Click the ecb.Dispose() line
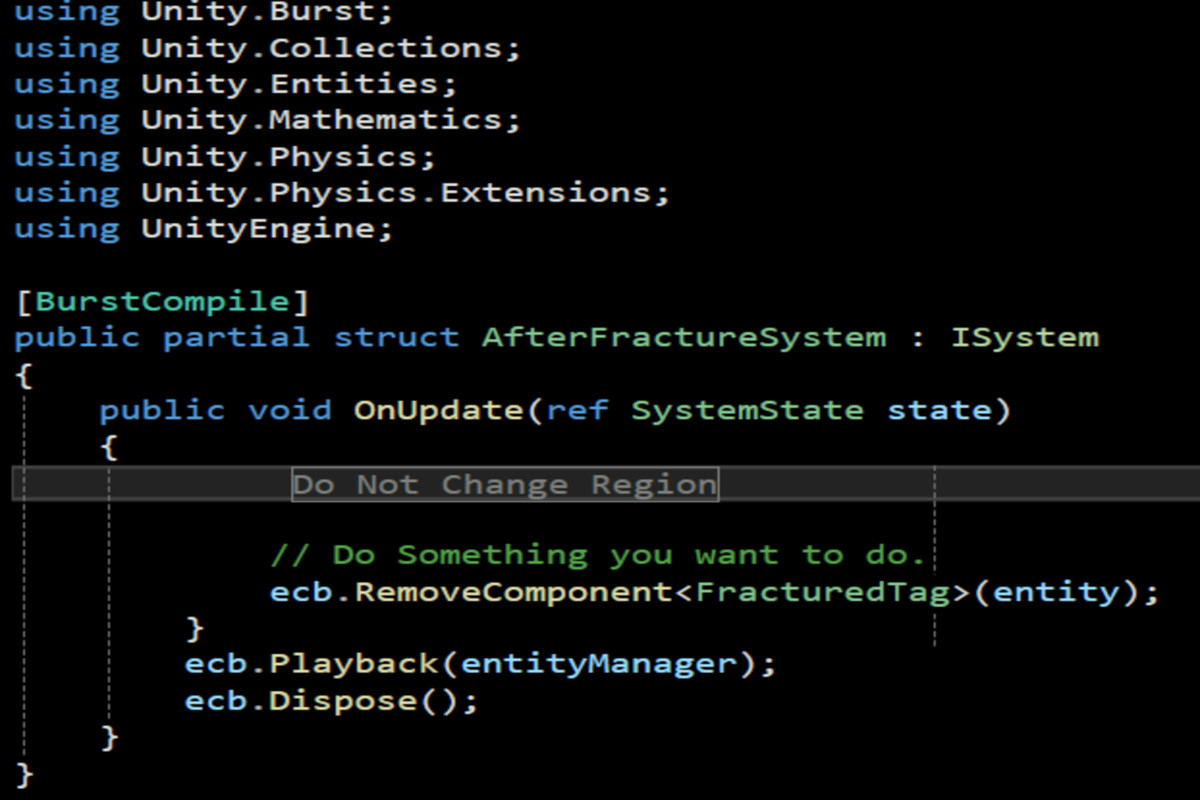 pyautogui.click(x=331, y=701)
